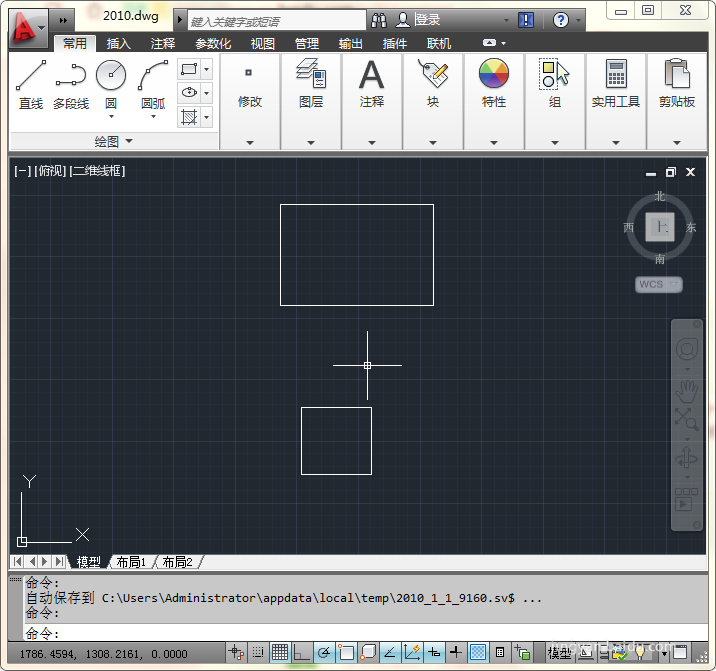Toggle Polar Tracking in the status bar

pos(324,653)
